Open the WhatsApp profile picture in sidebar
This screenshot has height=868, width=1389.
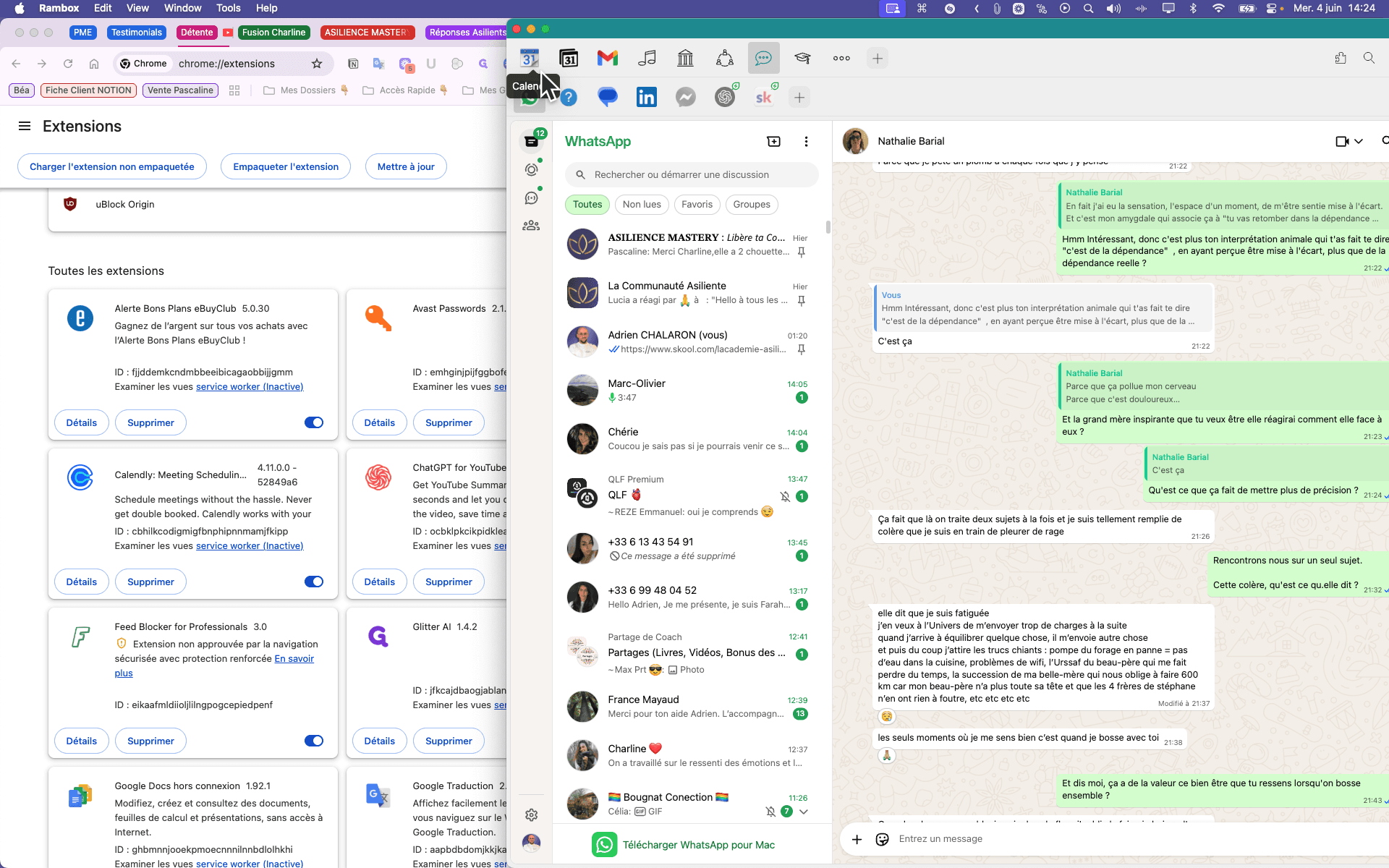tap(532, 843)
